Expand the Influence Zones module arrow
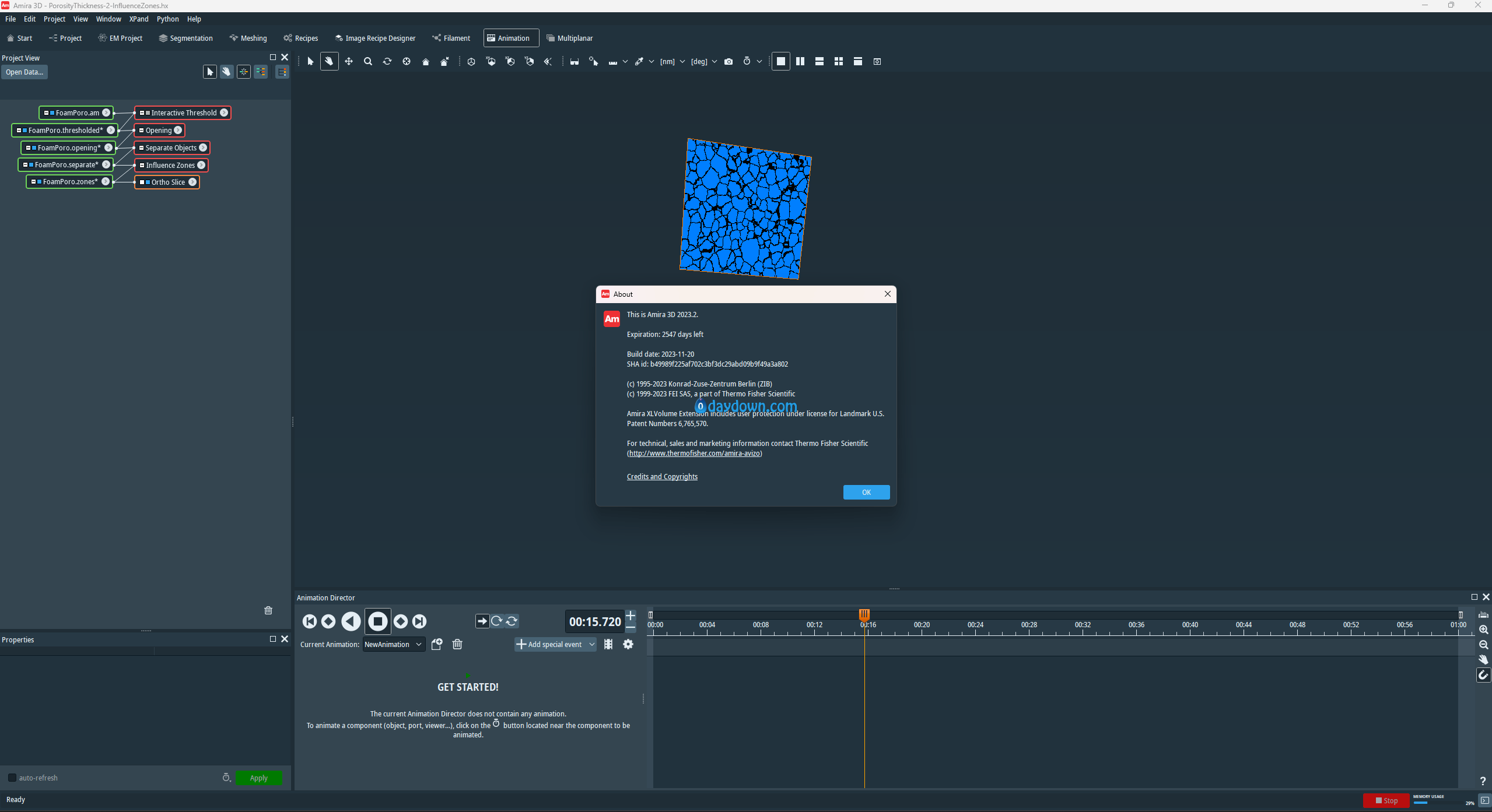This screenshot has height=812, width=1492. coord(201,166)
